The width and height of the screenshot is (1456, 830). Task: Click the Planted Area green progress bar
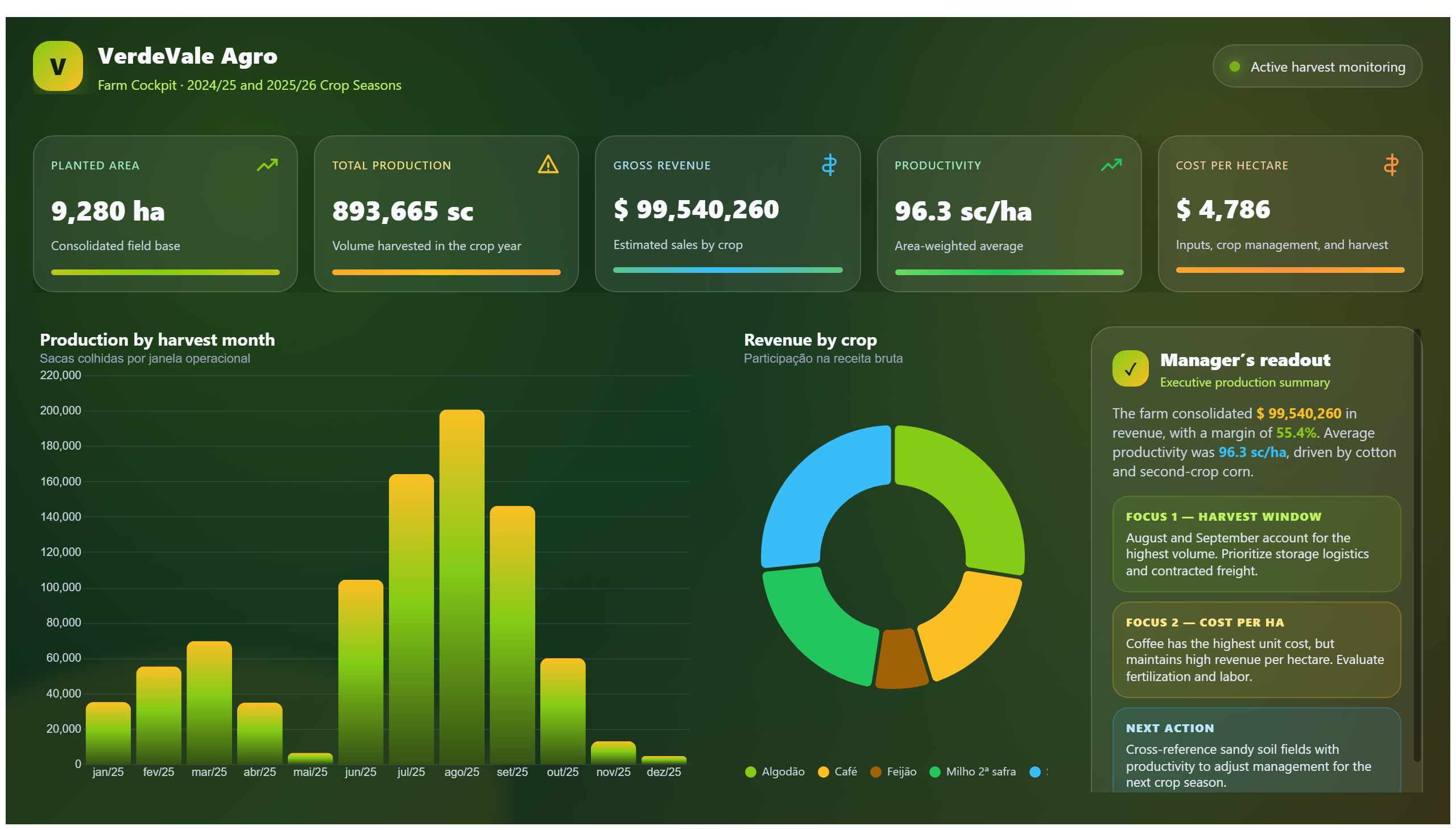[166, 272]
